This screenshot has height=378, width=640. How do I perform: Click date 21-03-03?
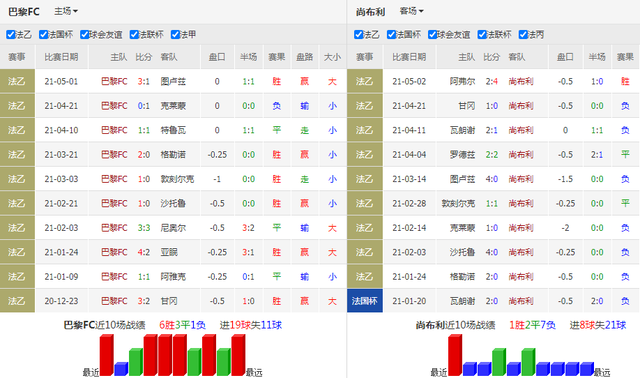pos(61,179)
